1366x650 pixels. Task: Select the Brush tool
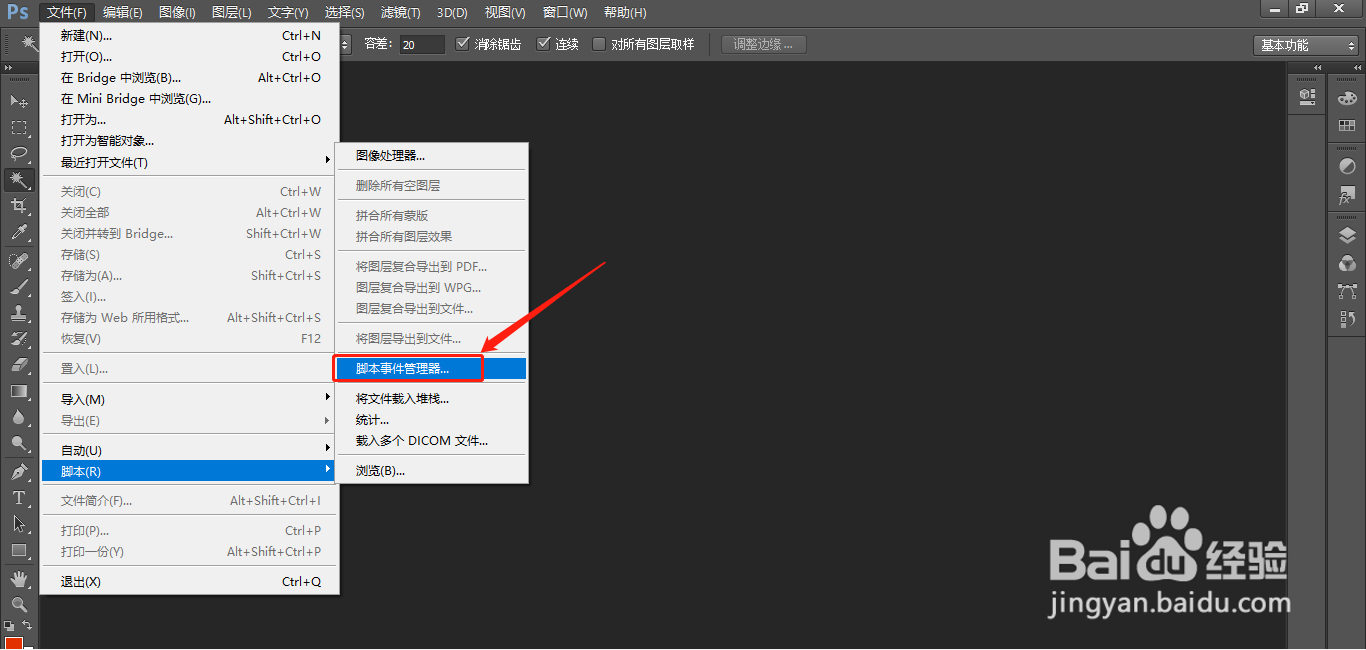19,286
